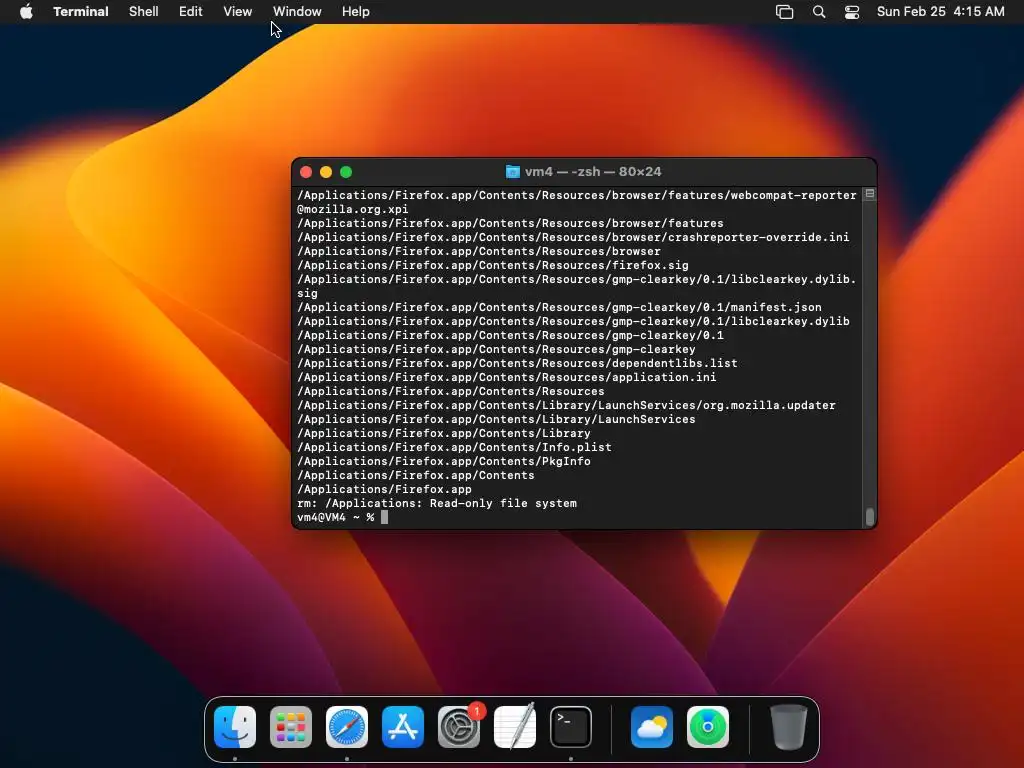Screen dimensions: 1024x768
Task: Click the Terminal split pane button
Action: [869, 194]
